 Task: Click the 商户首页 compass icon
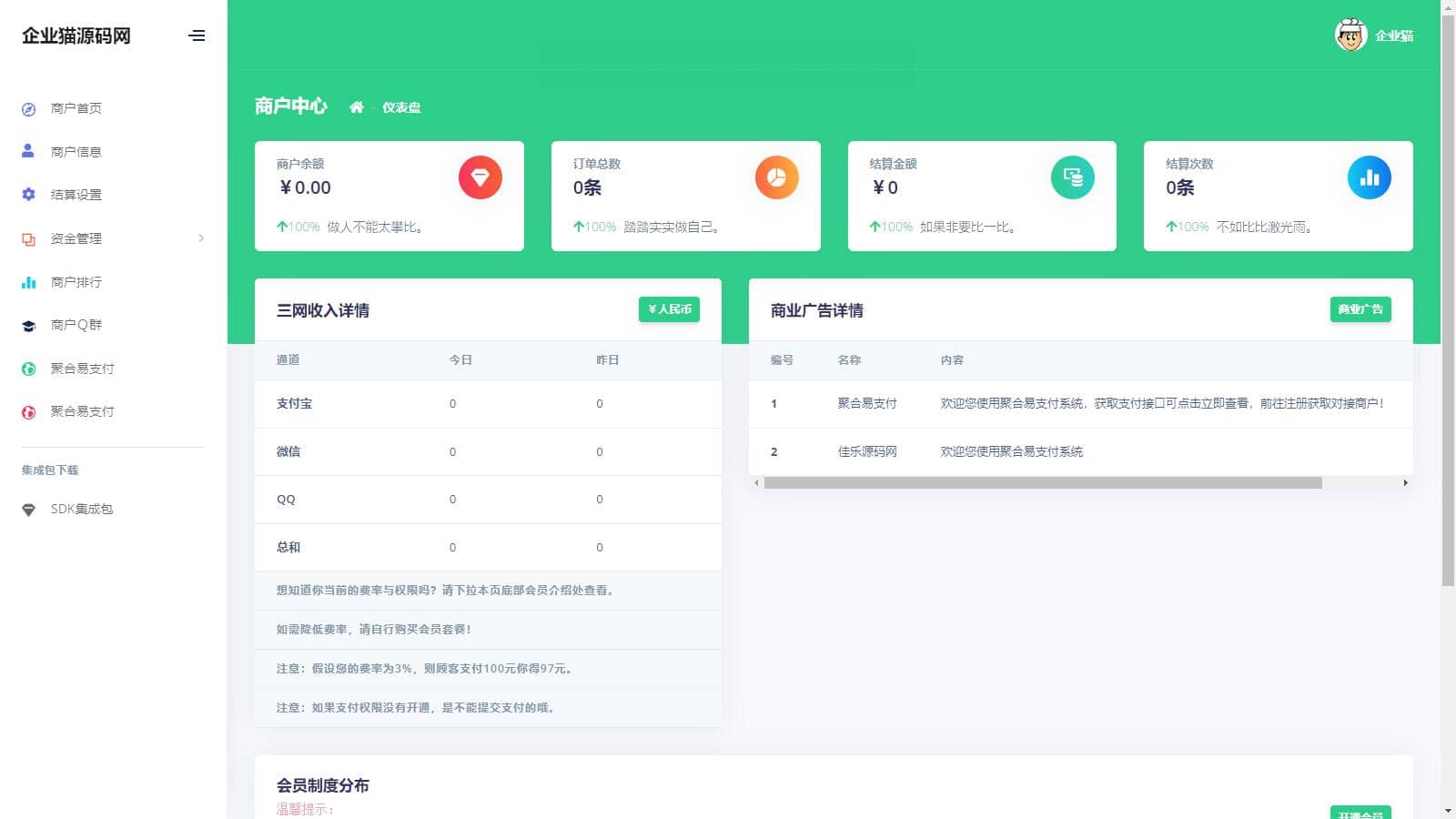coord(28,109)
